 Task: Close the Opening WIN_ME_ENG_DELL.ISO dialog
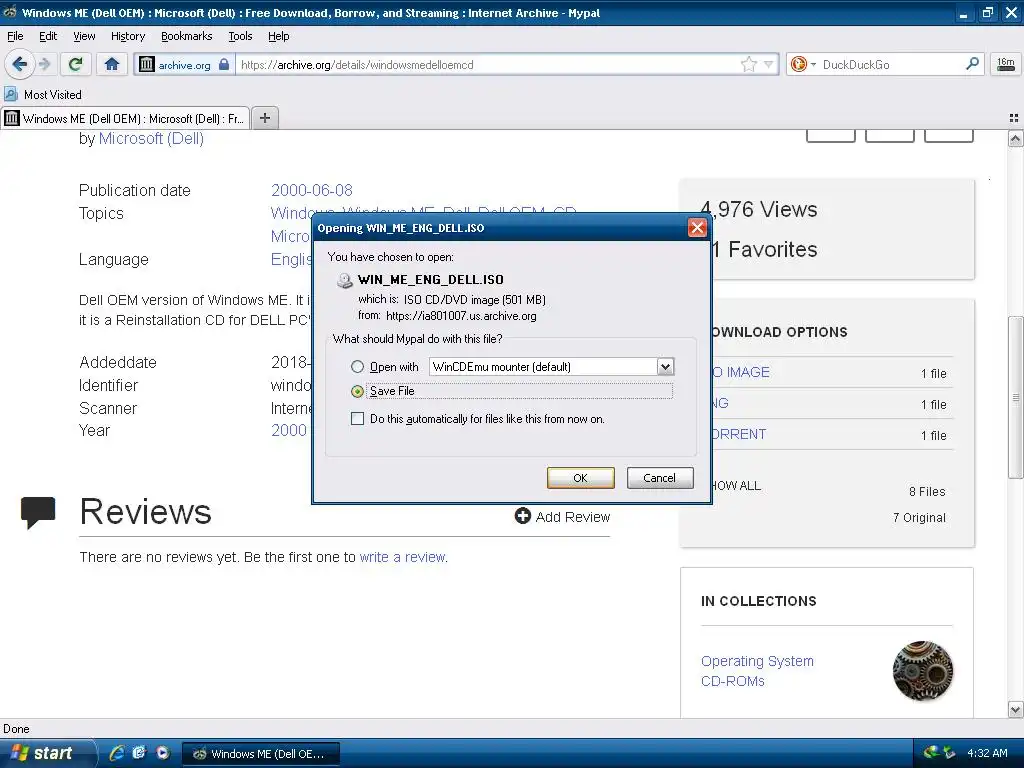(697, 228)
